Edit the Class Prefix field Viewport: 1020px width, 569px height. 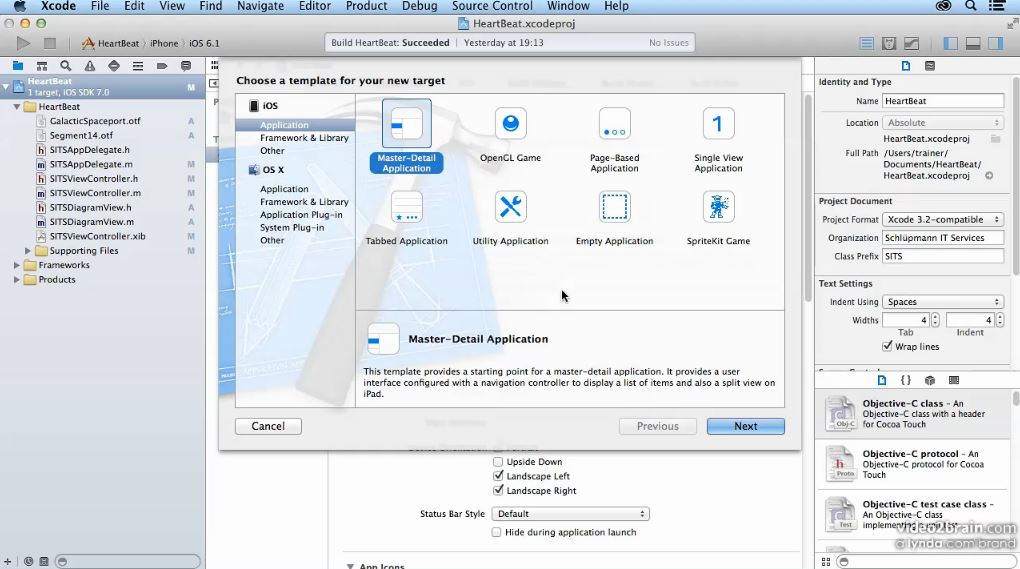coord(943,256)
